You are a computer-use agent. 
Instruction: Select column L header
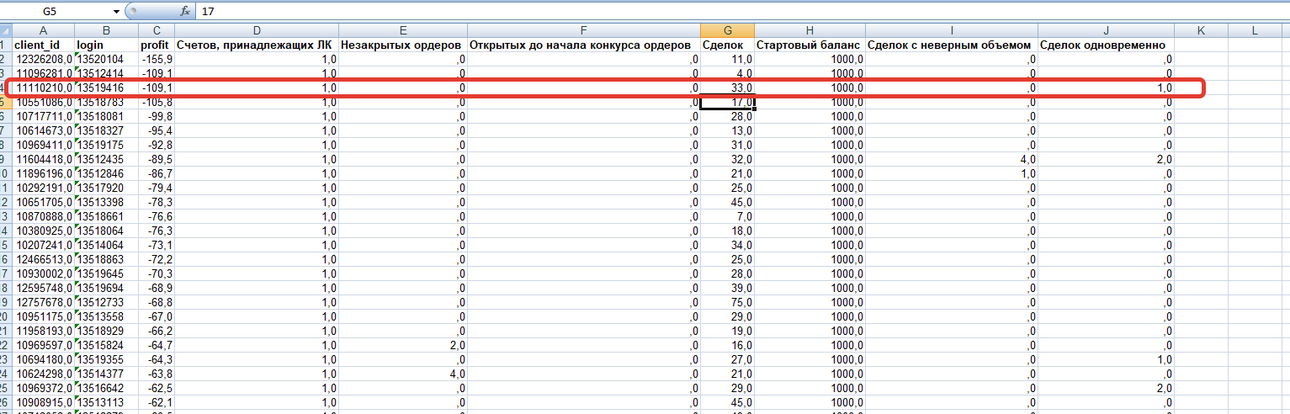[x=1255, y=31]
